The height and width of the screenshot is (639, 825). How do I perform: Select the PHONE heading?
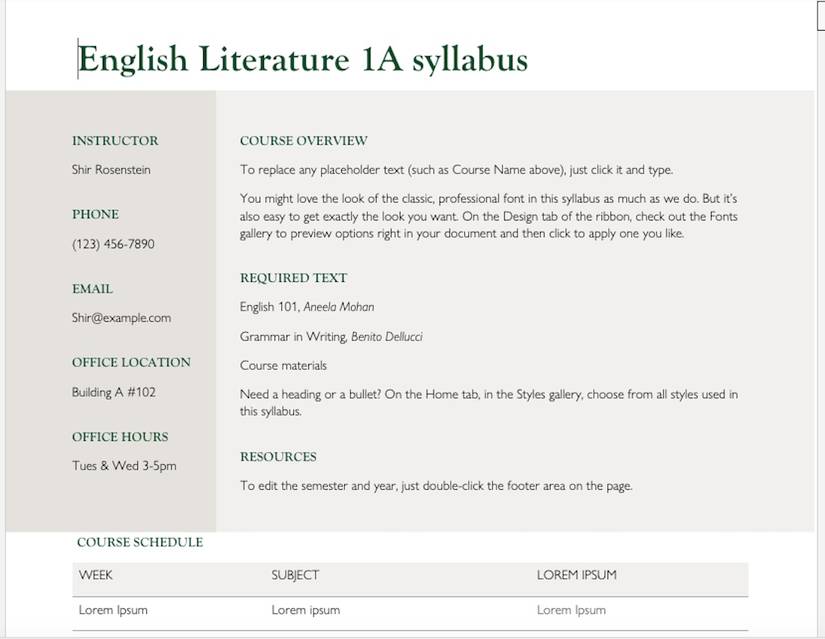point(95,215)
